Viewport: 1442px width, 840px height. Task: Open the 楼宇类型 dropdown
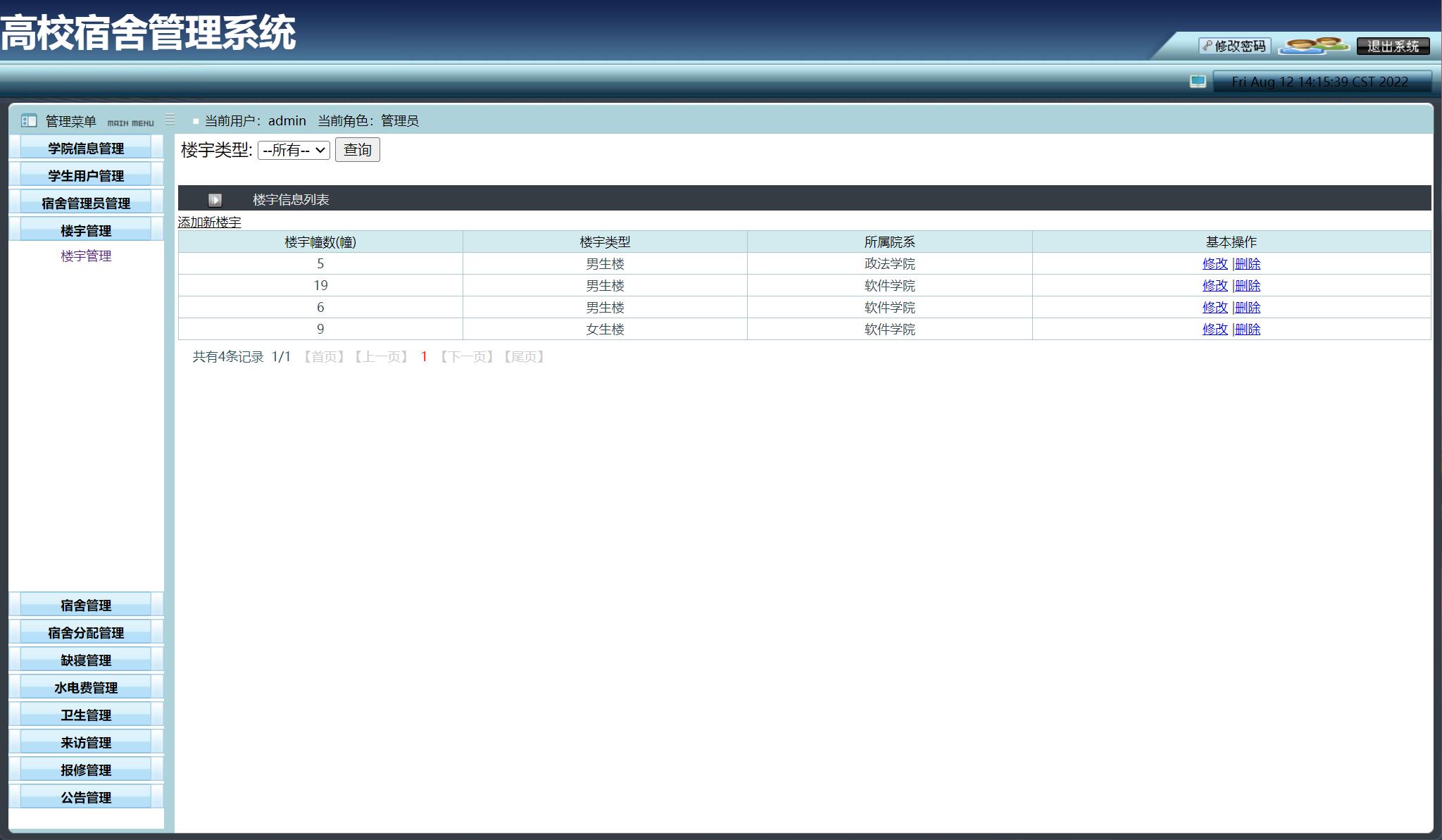294,150
